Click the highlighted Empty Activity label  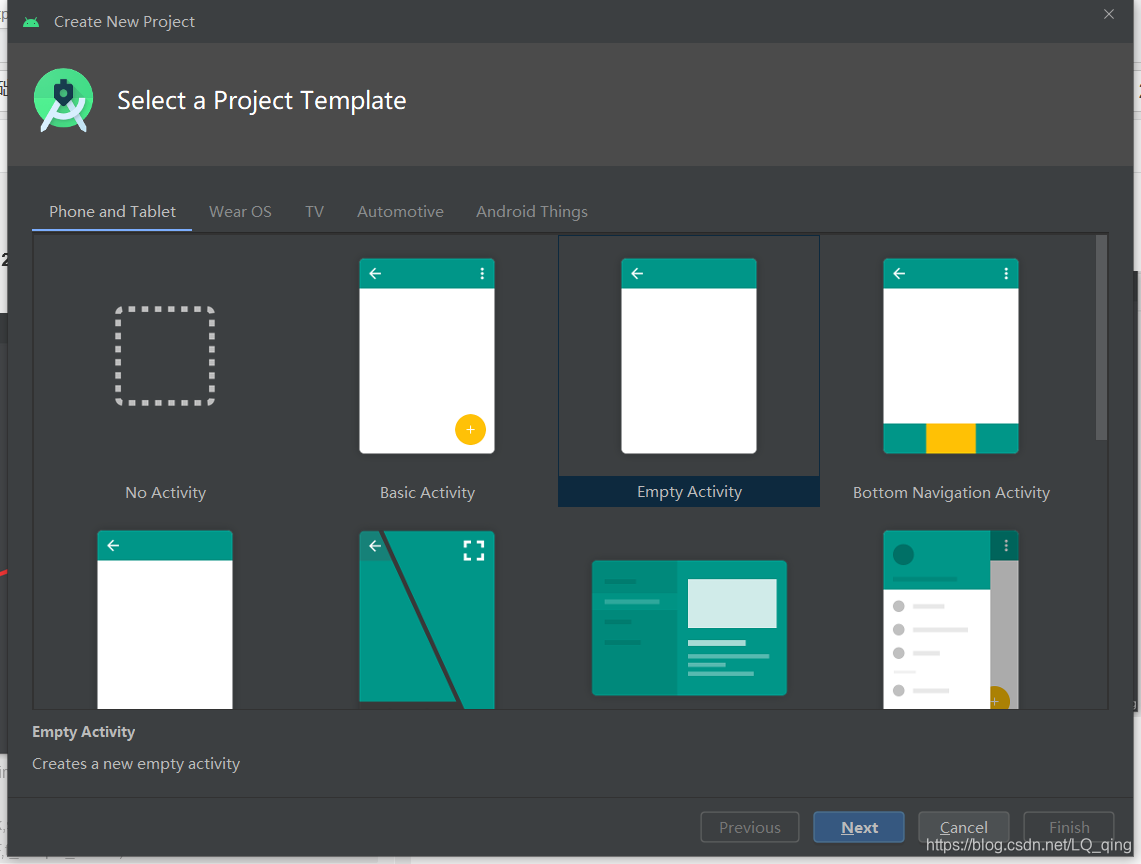coord(689,491)
